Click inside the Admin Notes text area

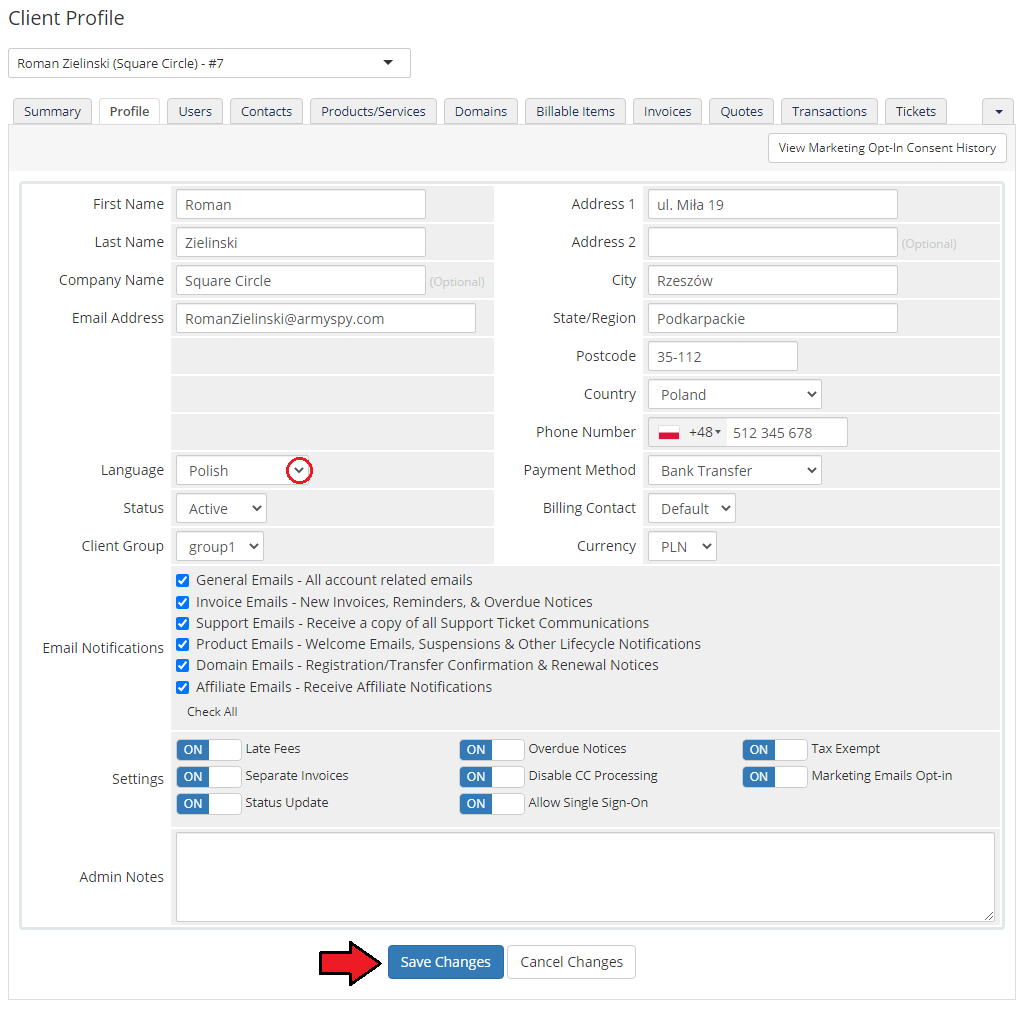(585, 877)
